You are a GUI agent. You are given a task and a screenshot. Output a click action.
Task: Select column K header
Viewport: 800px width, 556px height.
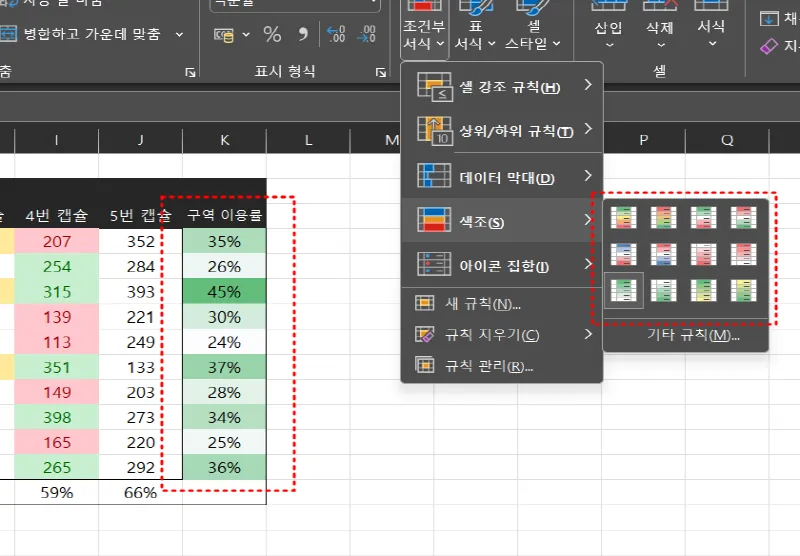(224, 140)
